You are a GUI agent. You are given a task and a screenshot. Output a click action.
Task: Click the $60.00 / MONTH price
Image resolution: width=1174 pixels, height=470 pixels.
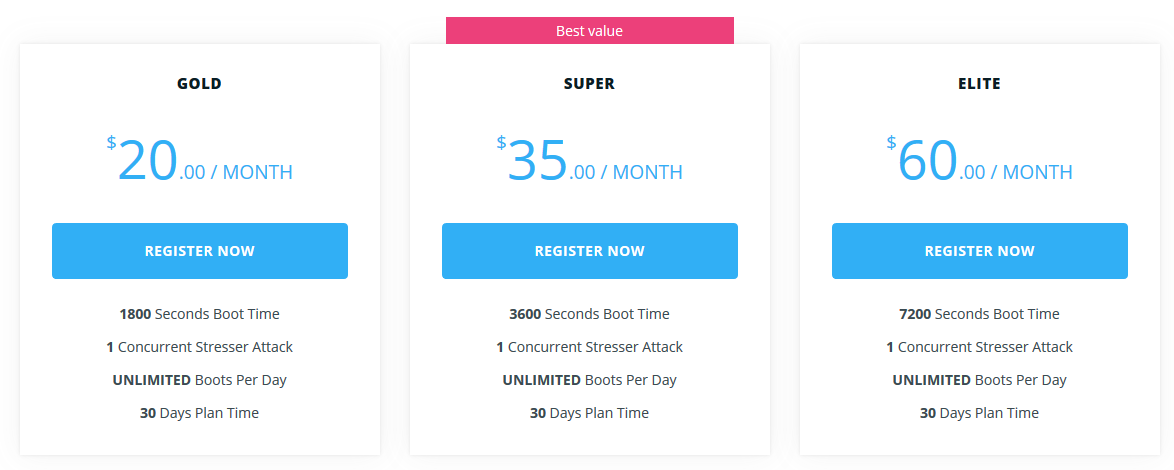(979, 161)
